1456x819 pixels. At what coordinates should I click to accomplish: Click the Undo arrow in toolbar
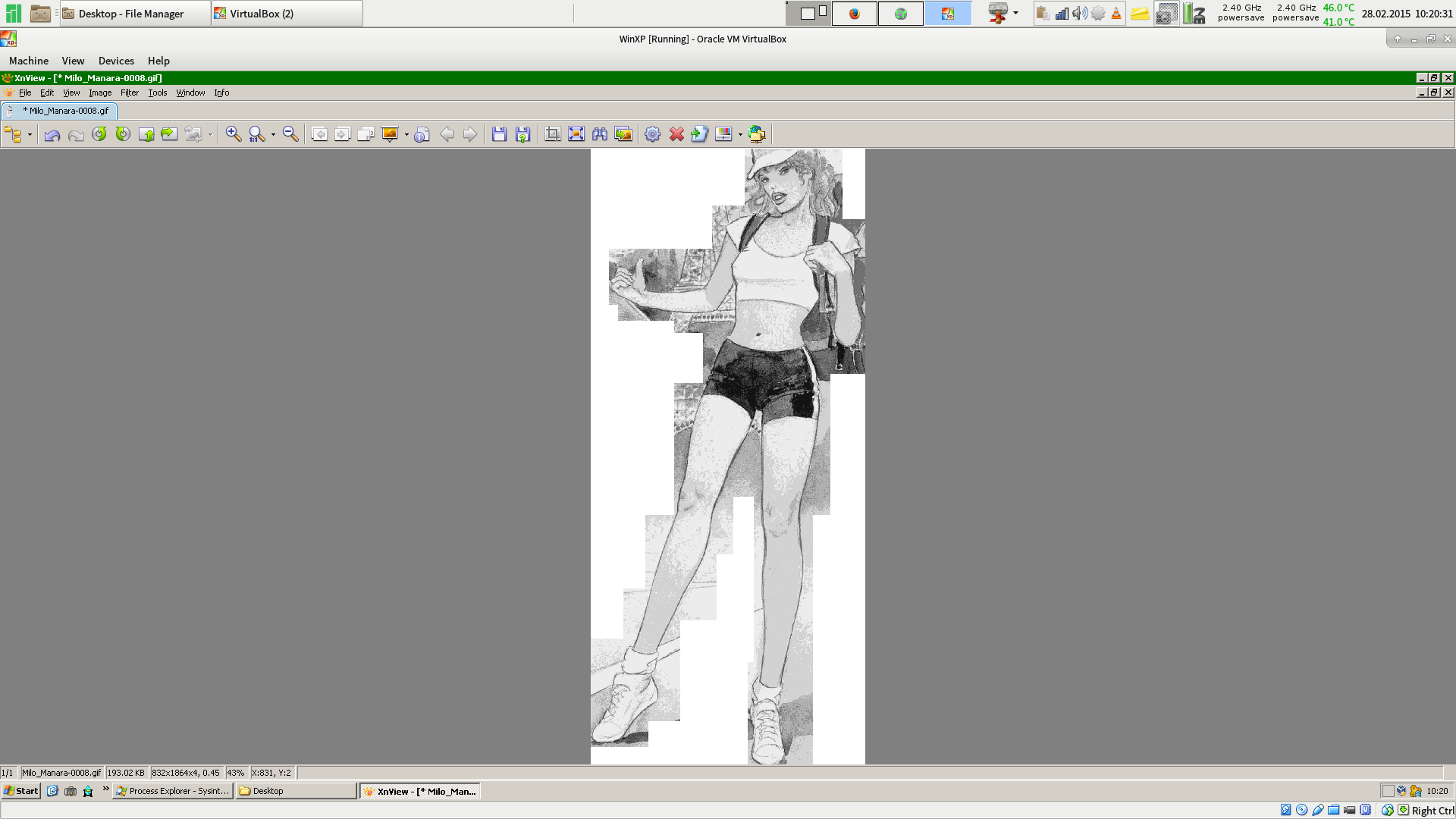point(52,135)
